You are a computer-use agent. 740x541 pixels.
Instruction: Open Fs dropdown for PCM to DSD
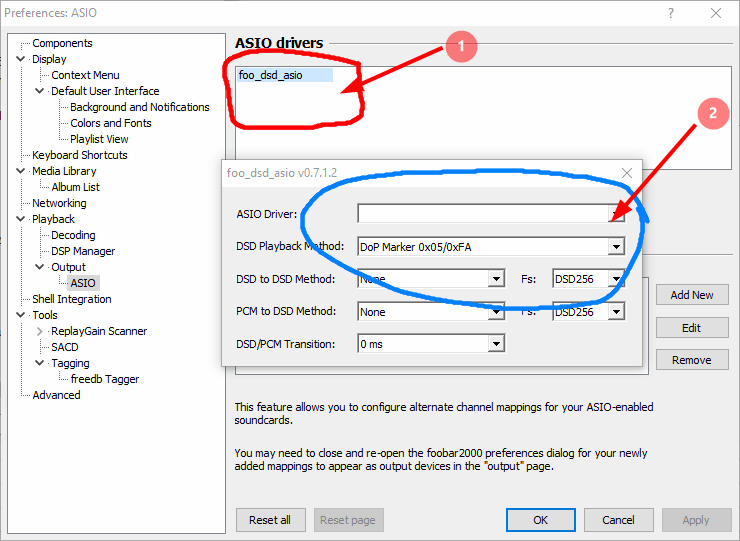616,312
